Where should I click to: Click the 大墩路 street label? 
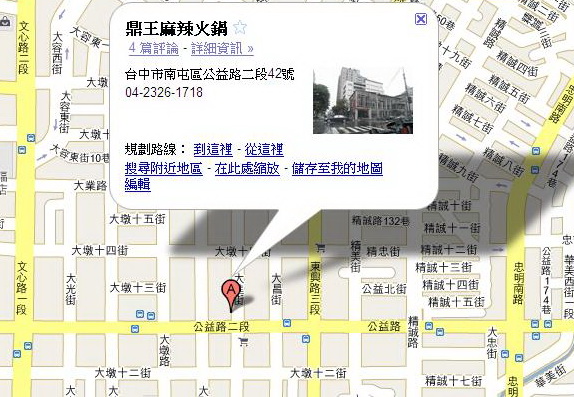[x=165, y=350]
